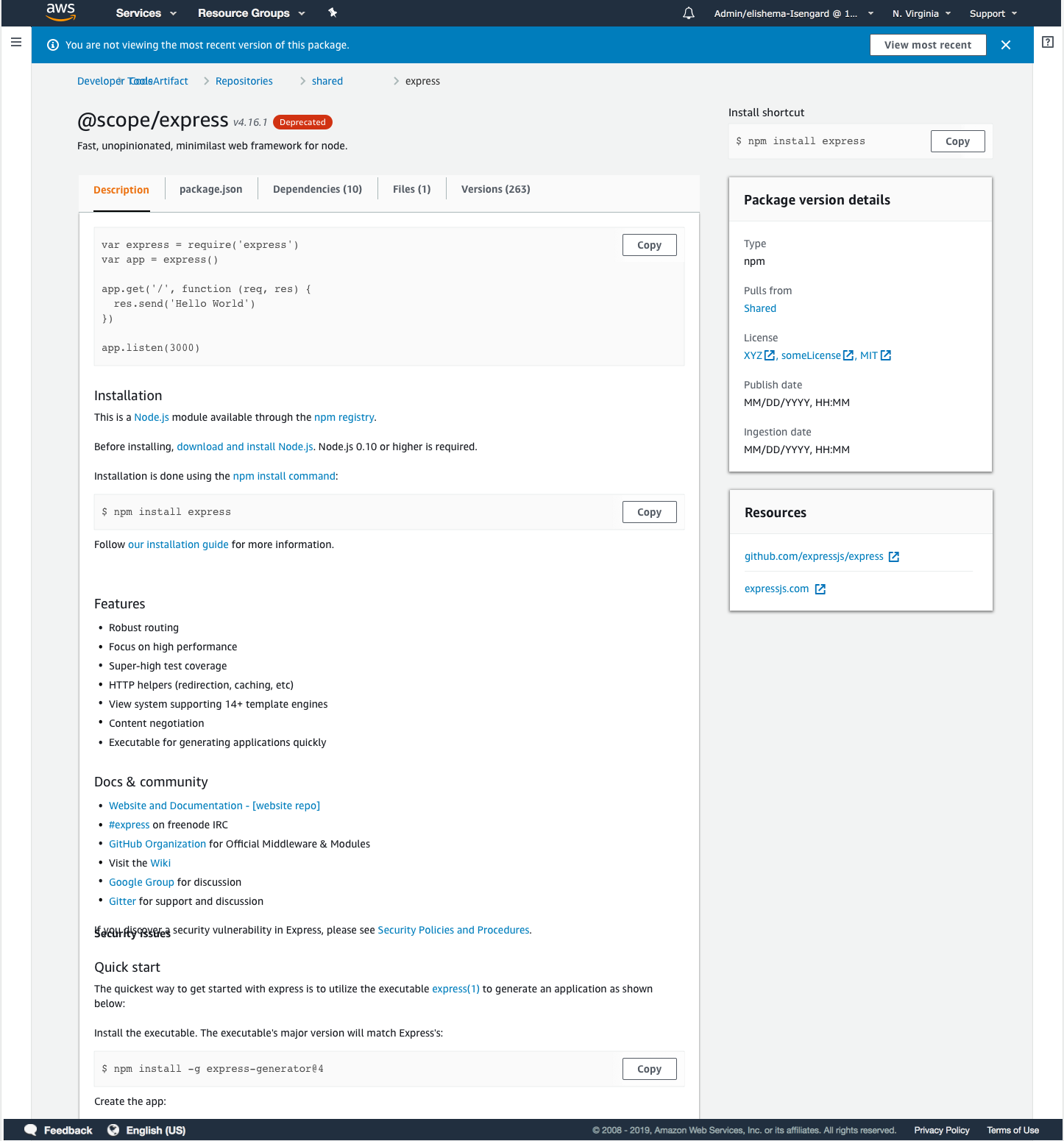Open the MIT license link
Screen dimensions: 1064x1141
876,355
